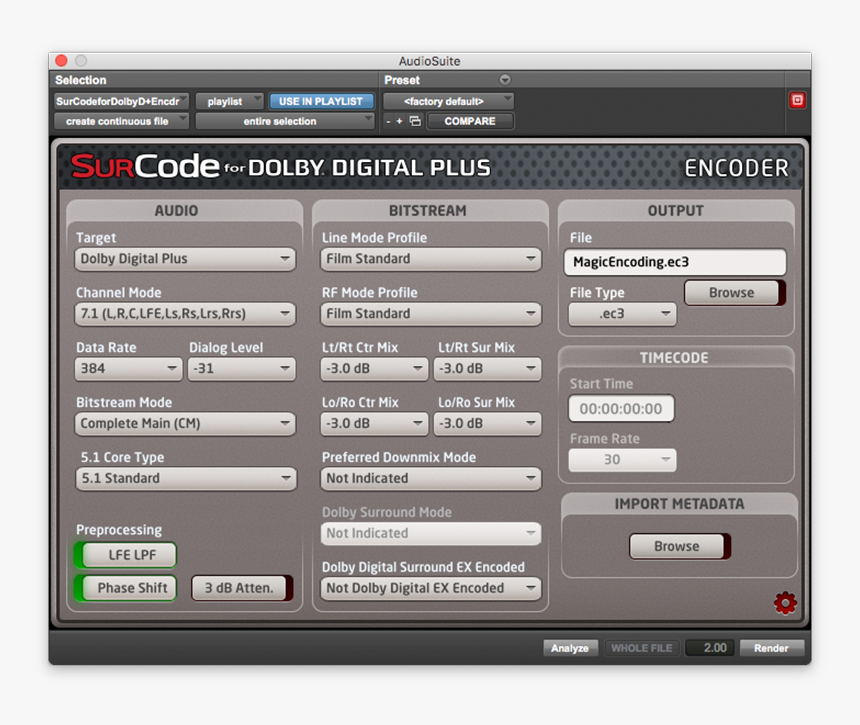The width and height of the screenshot is (860, 725).
Task: Click the red target button at top right
Action: tap(797, 100)
